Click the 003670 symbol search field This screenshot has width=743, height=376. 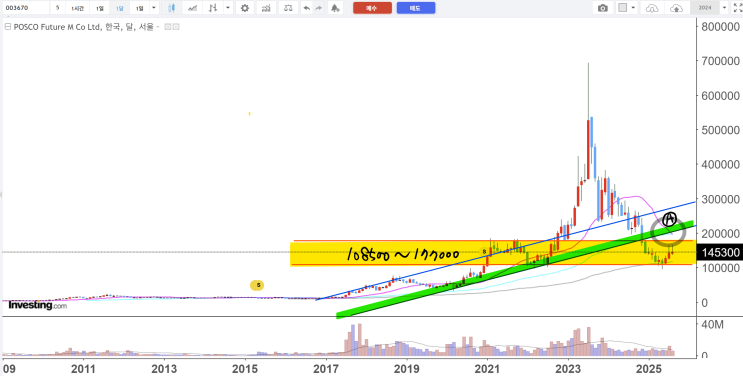point(25,8)
